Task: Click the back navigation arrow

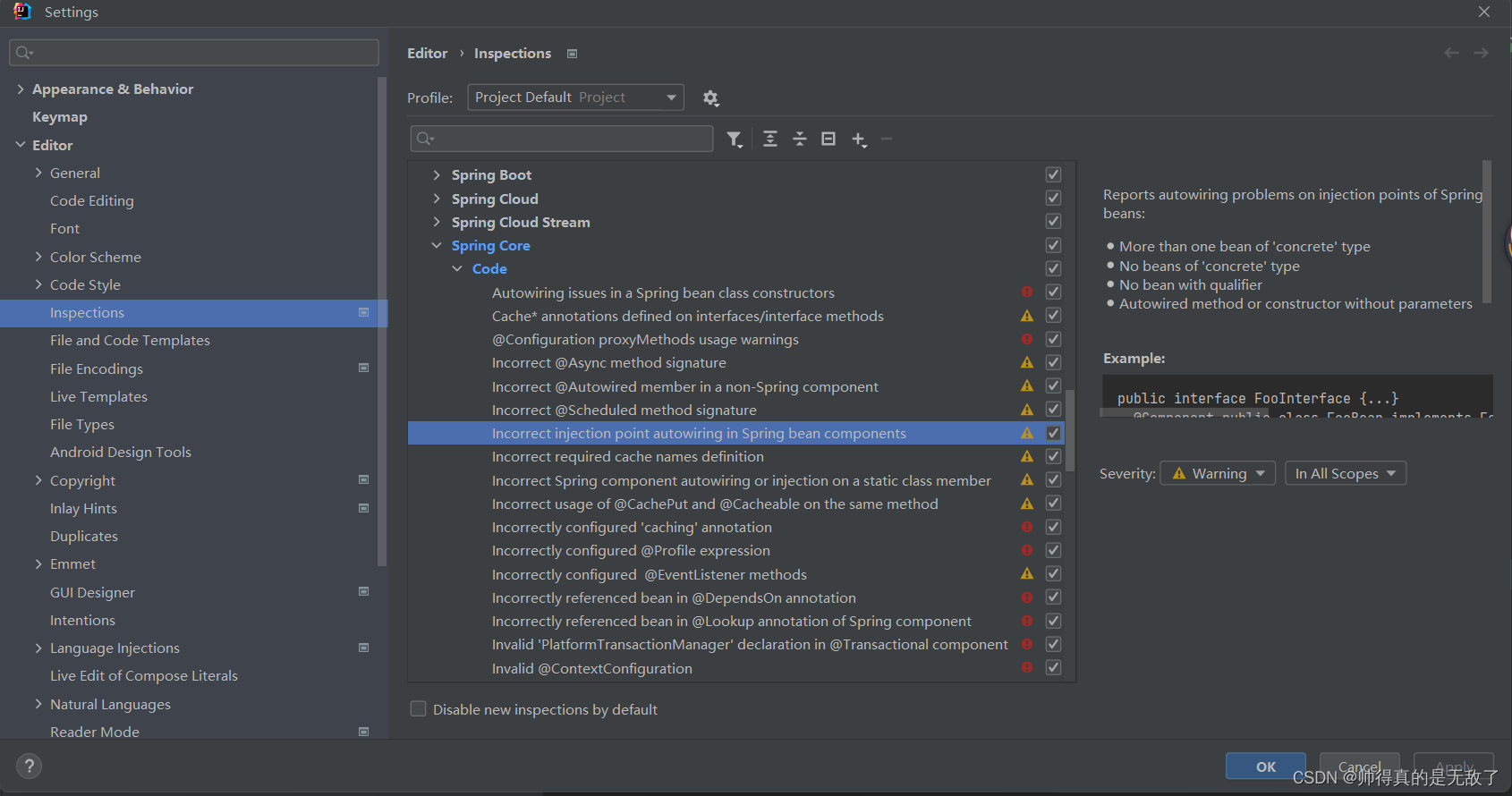Action: 1451,54
